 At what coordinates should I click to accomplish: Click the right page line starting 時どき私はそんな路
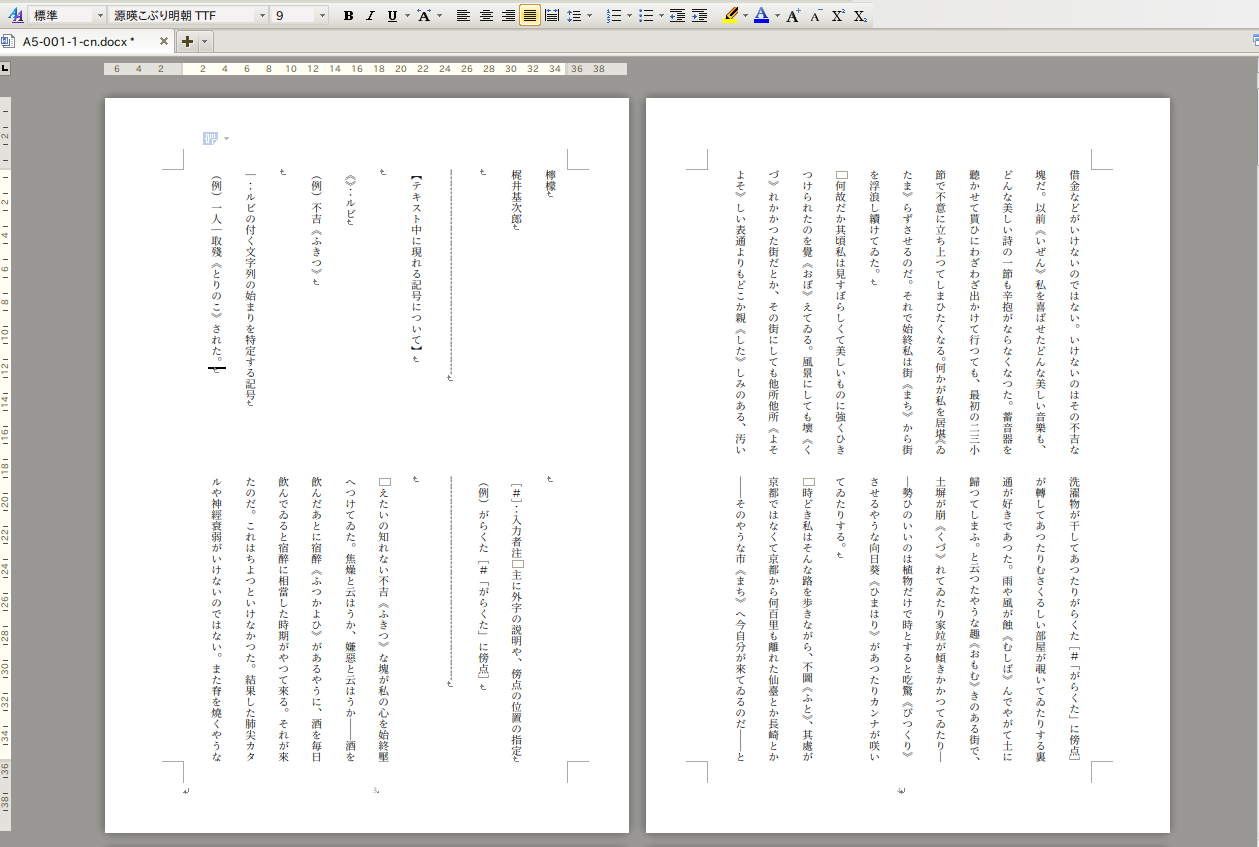pos(808,622)
